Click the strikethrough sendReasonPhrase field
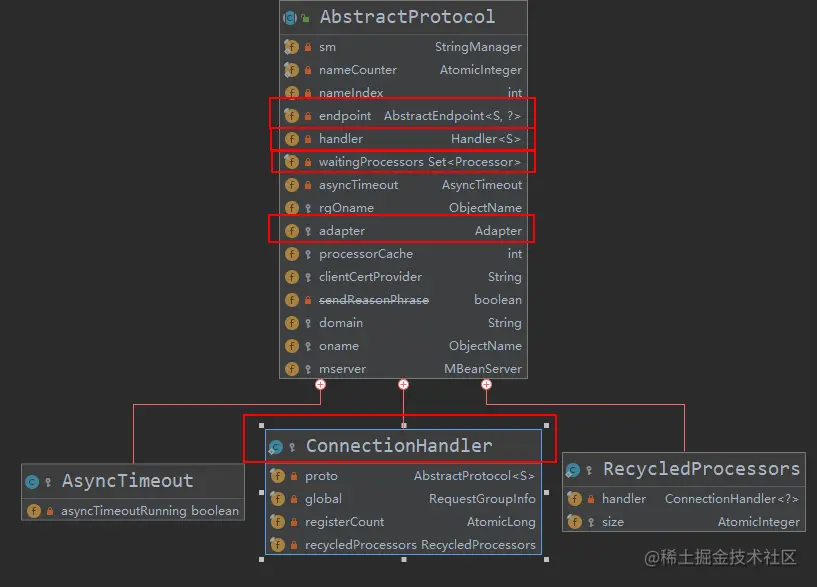The image size is (817, 587). click(x=373, y=299)
